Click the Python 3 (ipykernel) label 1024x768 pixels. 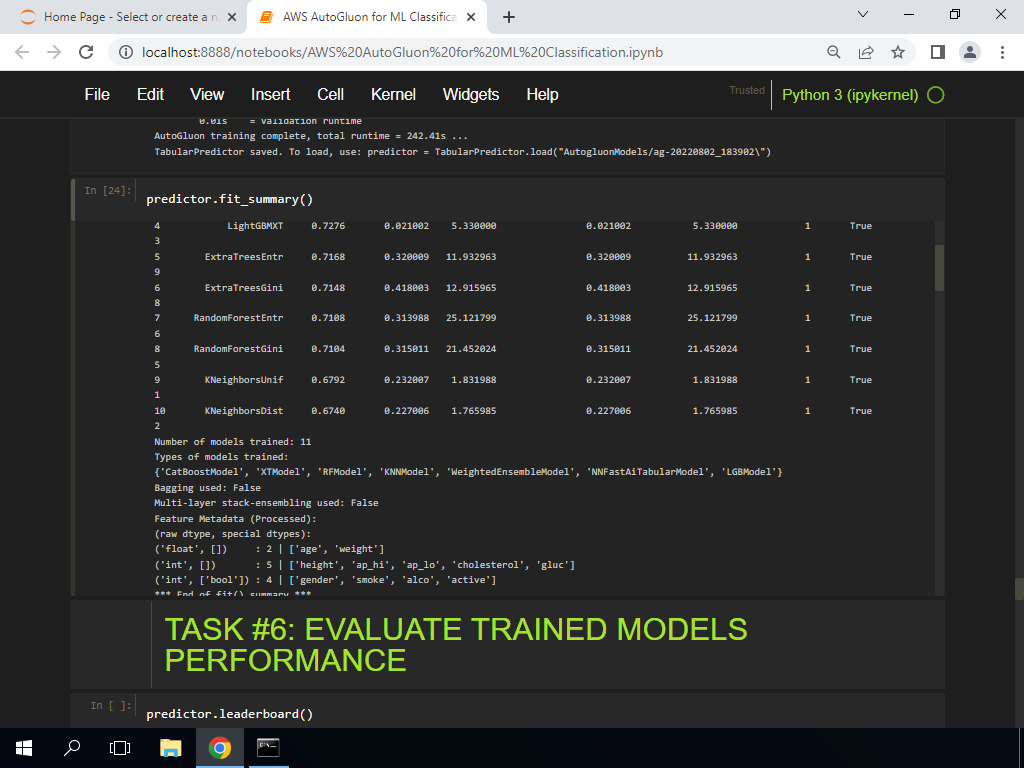click(x=850, y=95)
